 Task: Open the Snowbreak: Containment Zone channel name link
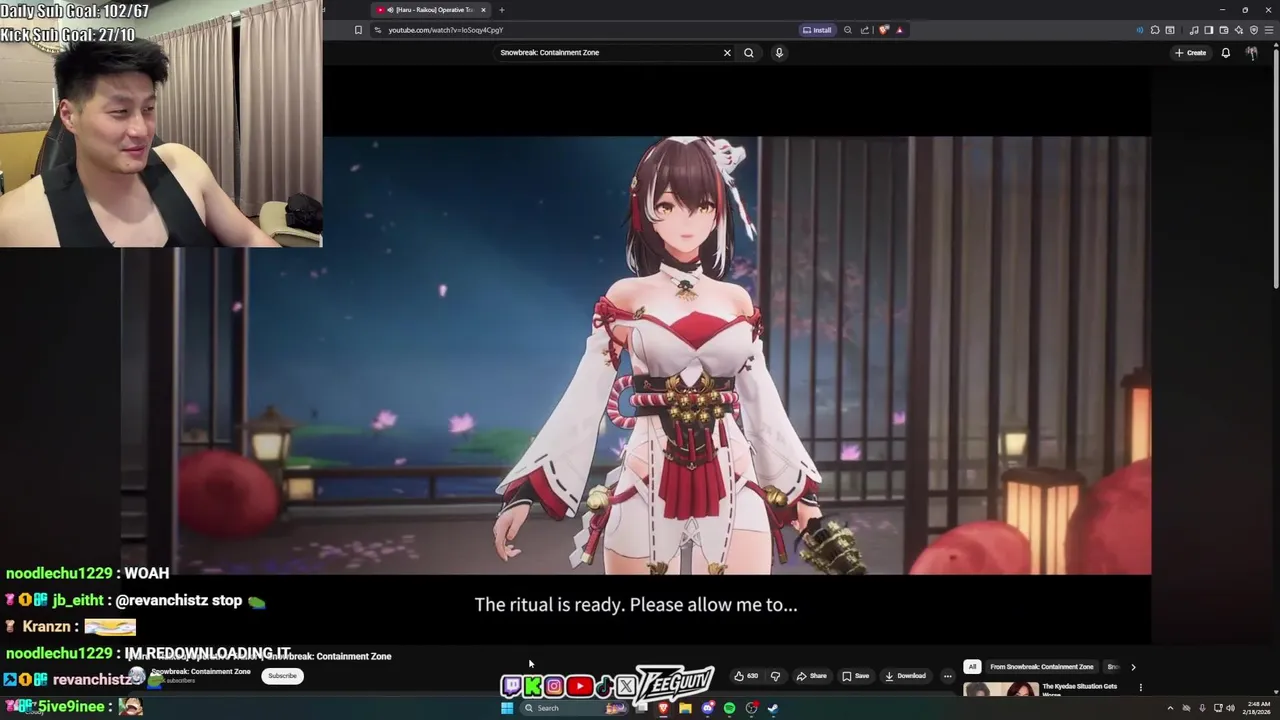pos(201,672)
